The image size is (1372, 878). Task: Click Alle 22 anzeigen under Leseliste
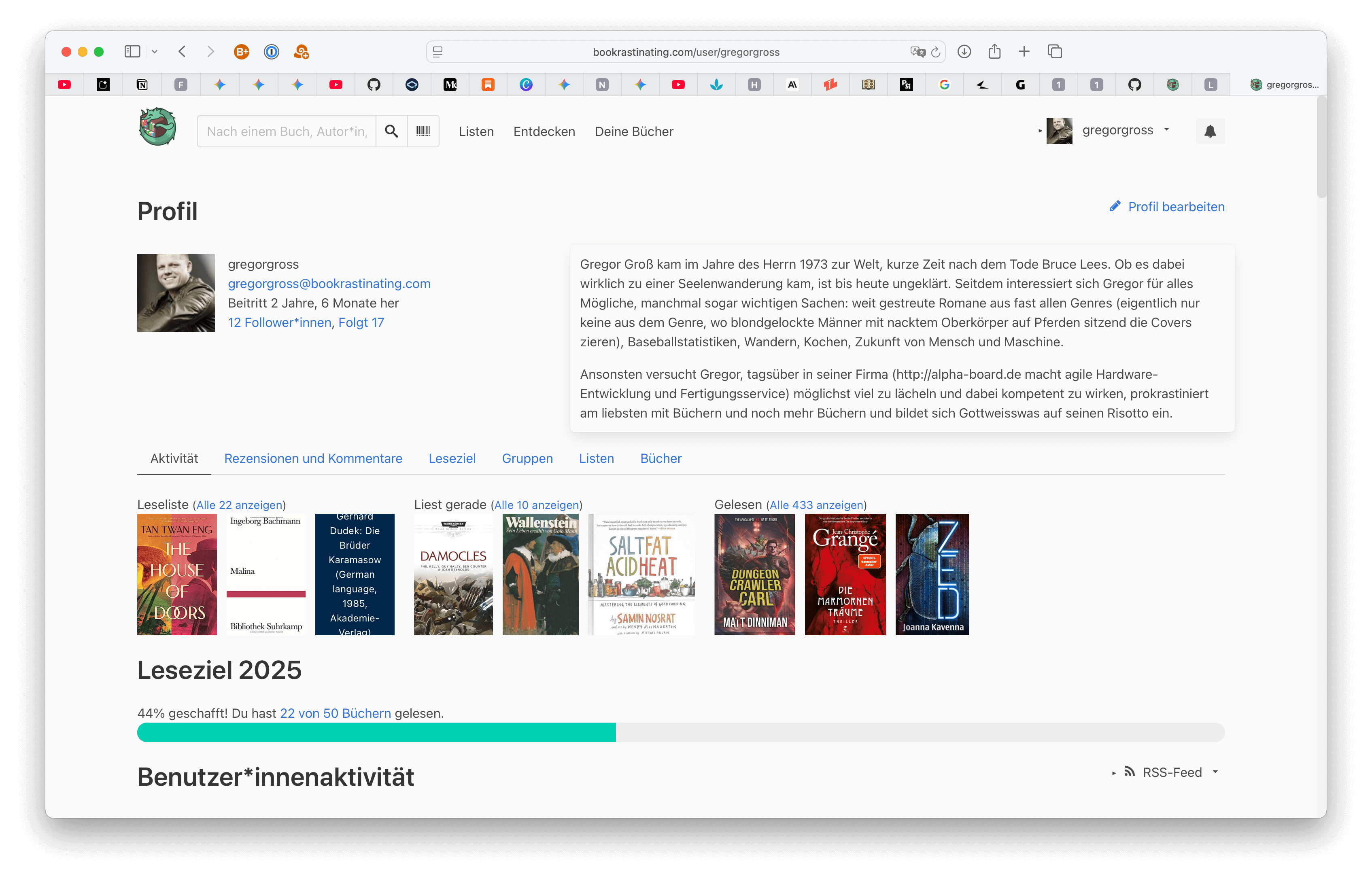click(x=240, y=505)
